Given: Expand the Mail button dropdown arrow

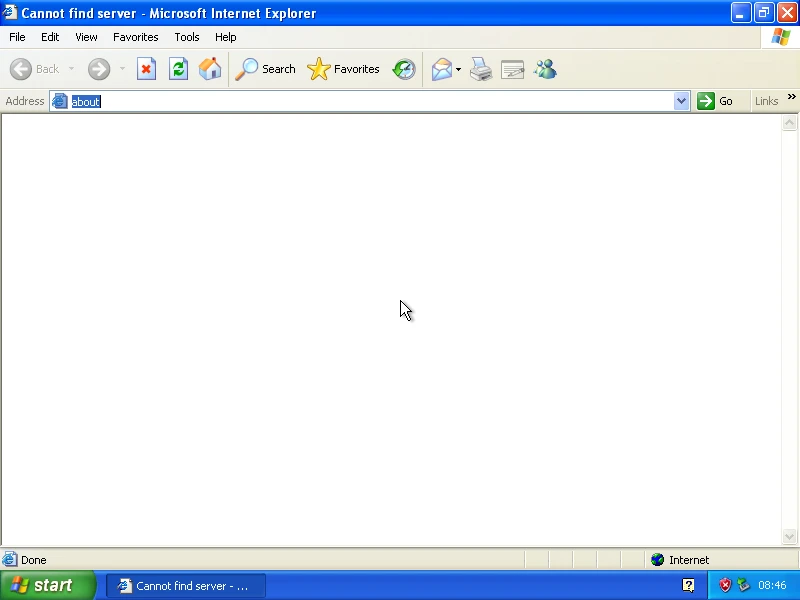Looking at the screenshot, I should click(x=458, y=69).
